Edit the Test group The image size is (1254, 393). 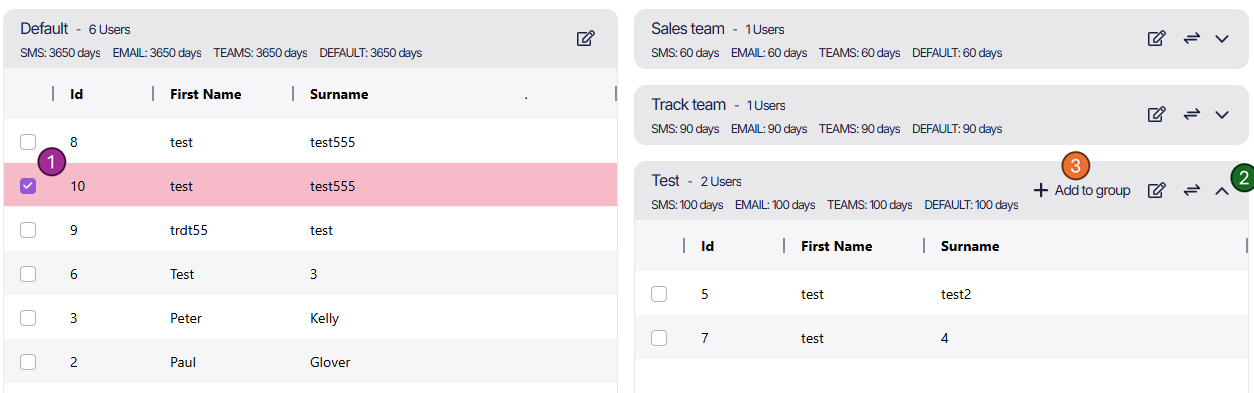coord(1157,190)
